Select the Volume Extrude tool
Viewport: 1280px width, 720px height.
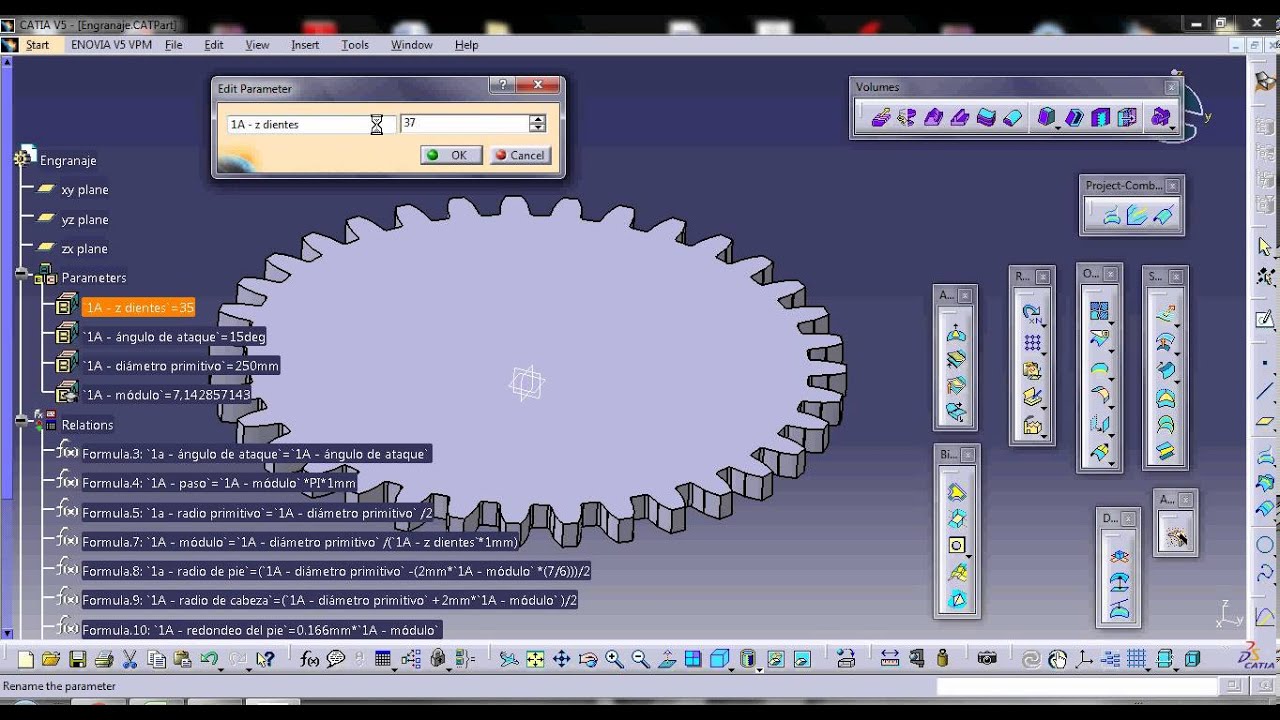[x=881, y=118]
